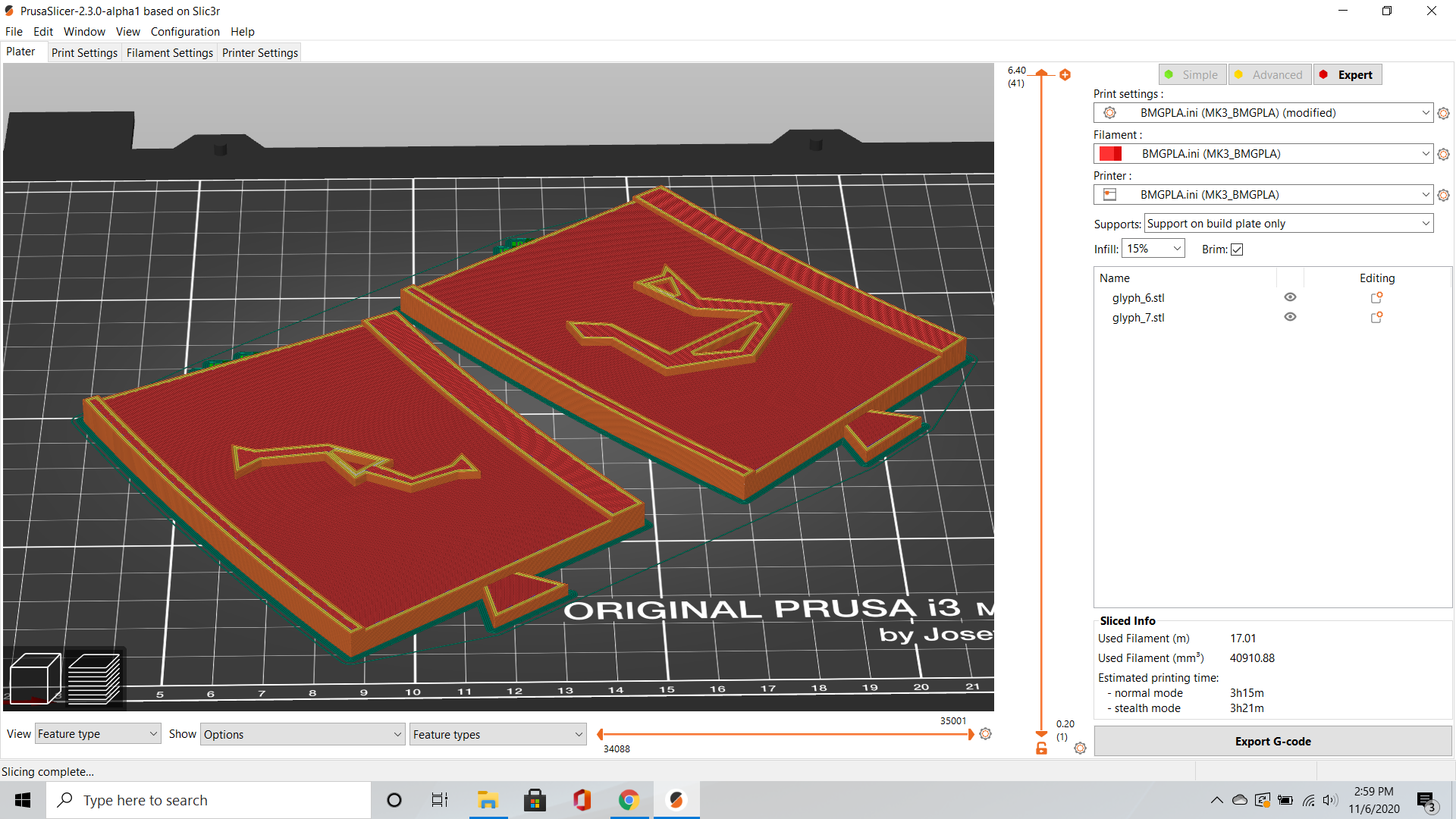Open Google Chrome from the taskbar
The image size is (1456, 819).
click(x=629, y=799)
